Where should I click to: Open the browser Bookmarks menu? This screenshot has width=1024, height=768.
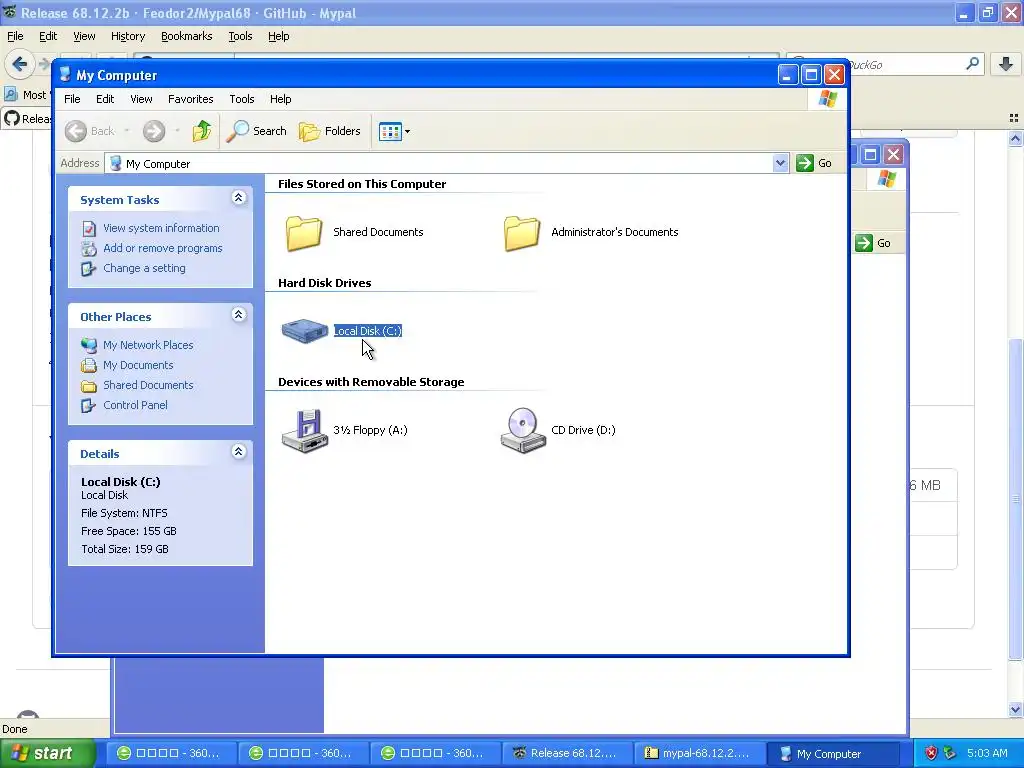pos(187,37)
